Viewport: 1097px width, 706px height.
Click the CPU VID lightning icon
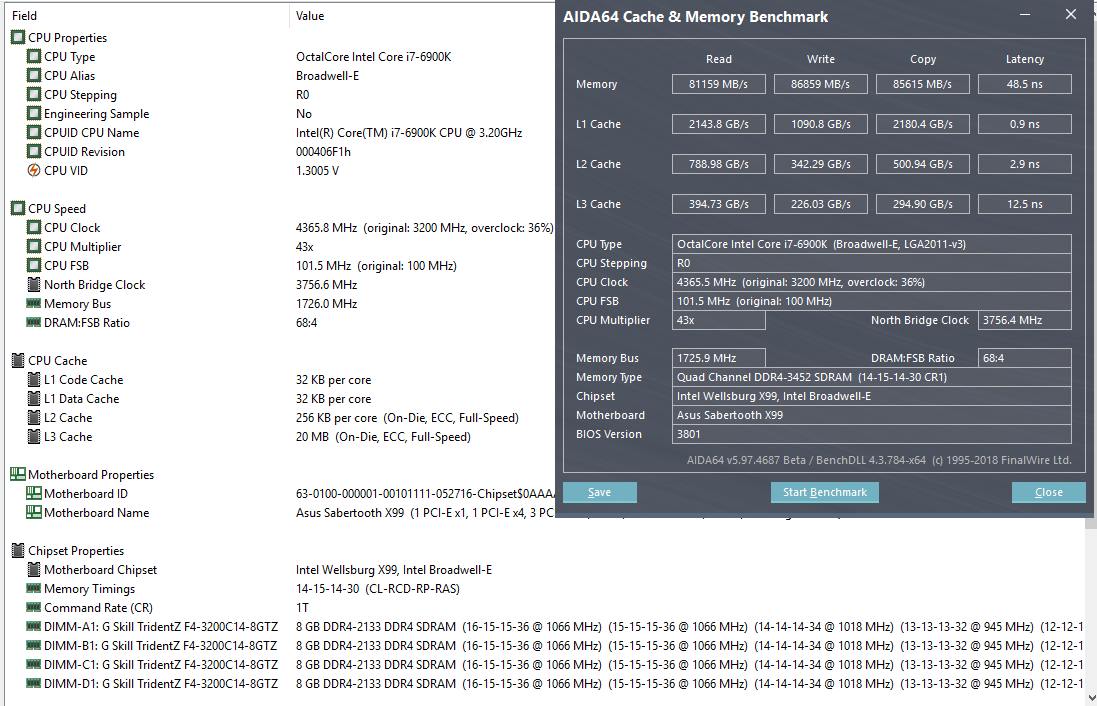pos(34,170)
